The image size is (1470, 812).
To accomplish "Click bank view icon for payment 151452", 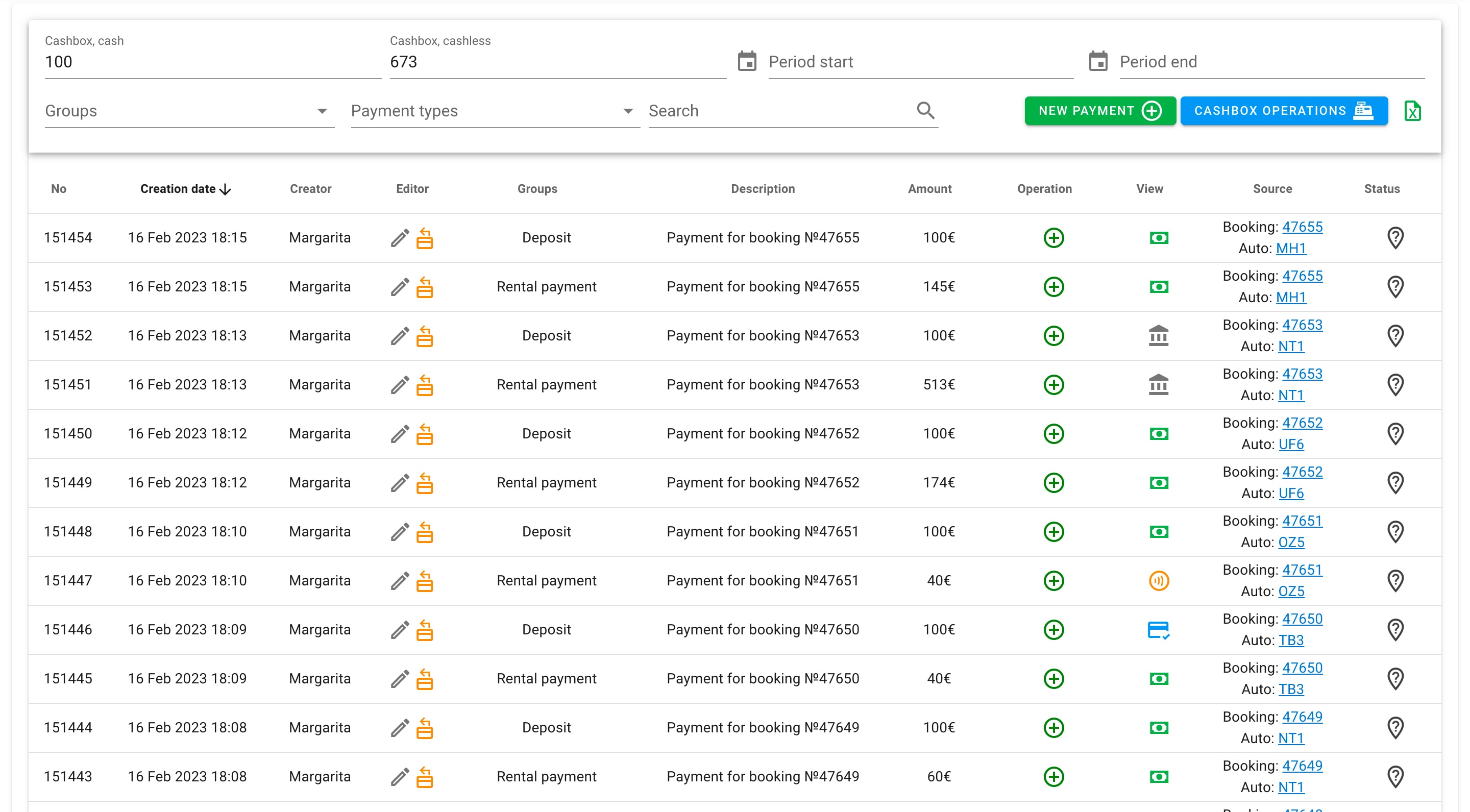I will [x=1159, y=335].
